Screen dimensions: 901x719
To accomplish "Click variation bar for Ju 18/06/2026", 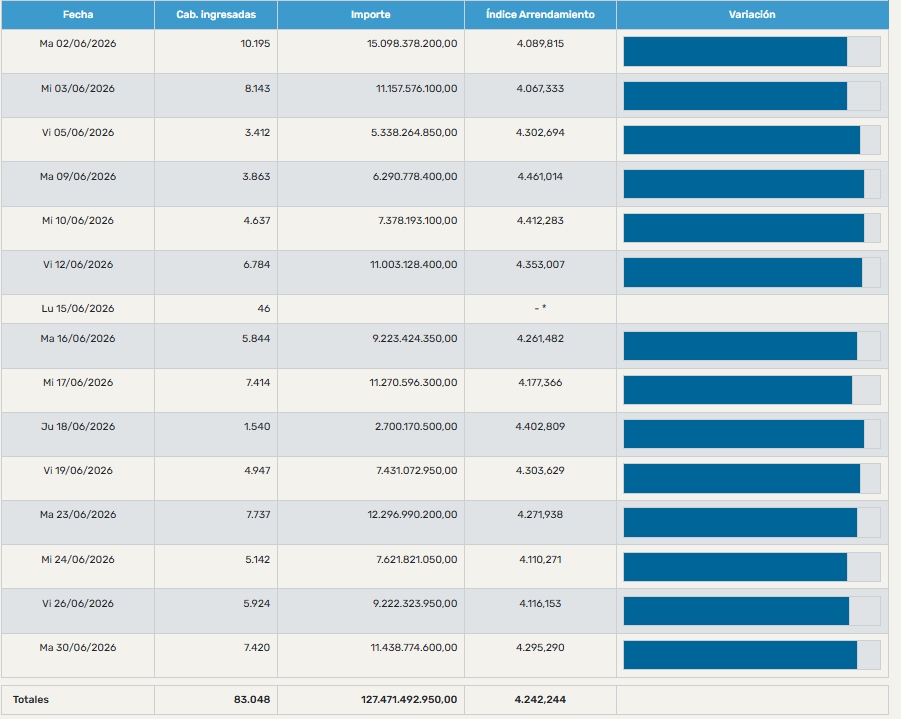I will [752, 434].
